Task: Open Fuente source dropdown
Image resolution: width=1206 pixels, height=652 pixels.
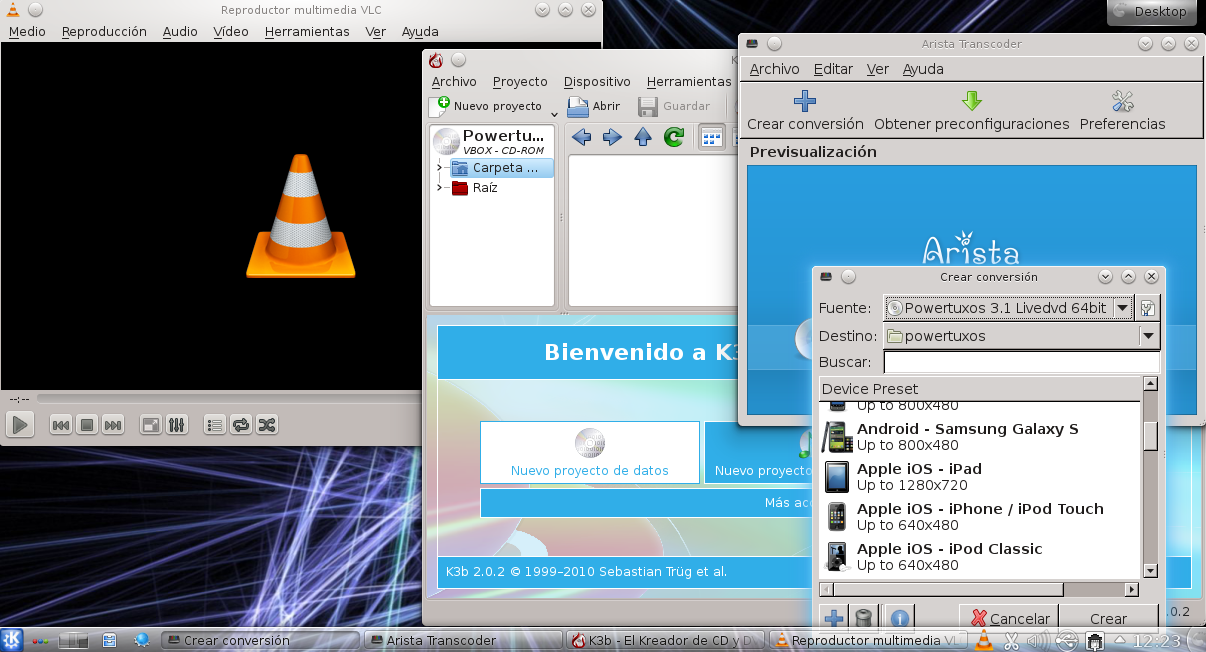Action: coord(1008,308)
